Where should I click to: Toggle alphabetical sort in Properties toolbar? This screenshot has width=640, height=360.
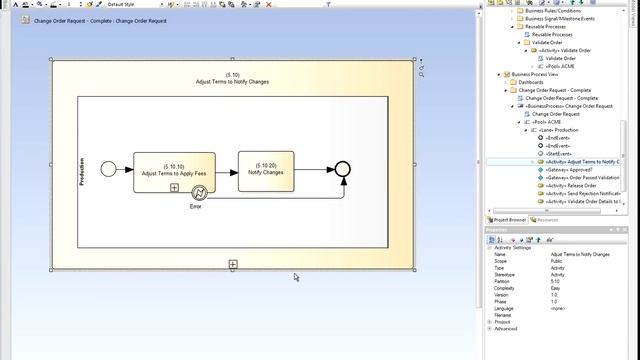(500, 240)
